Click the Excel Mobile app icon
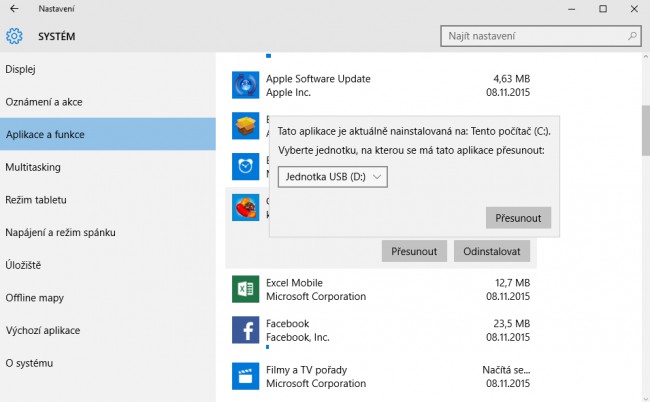 pos(245,289)
